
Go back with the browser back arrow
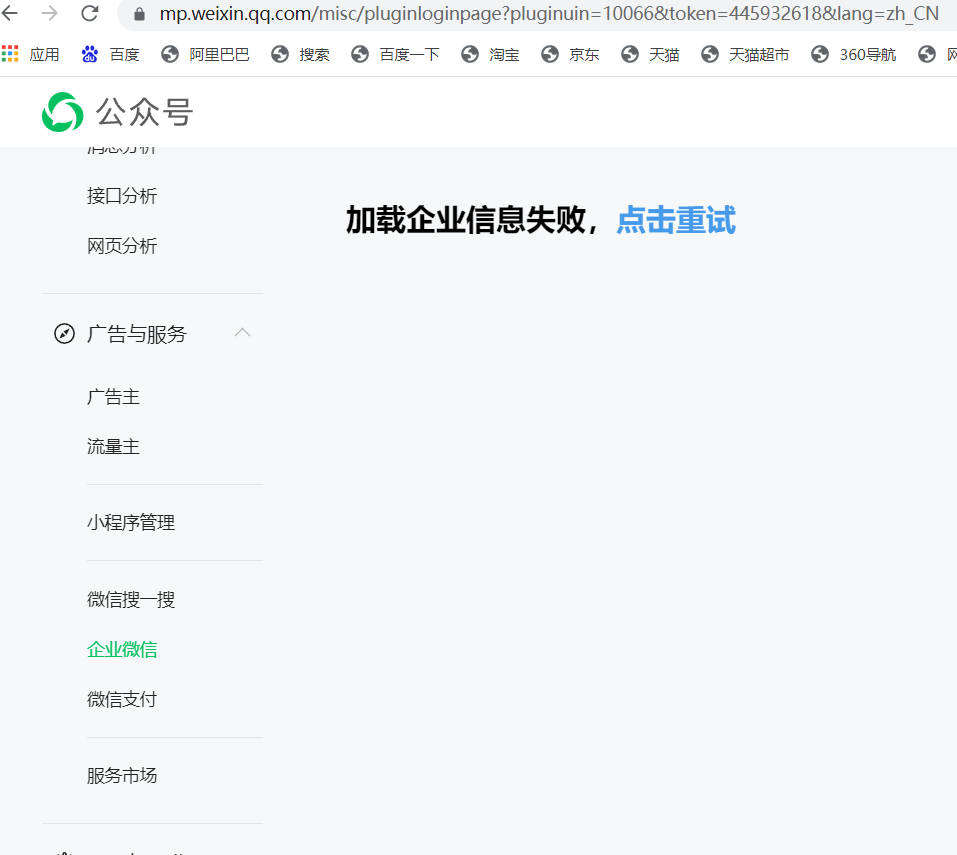10,13
